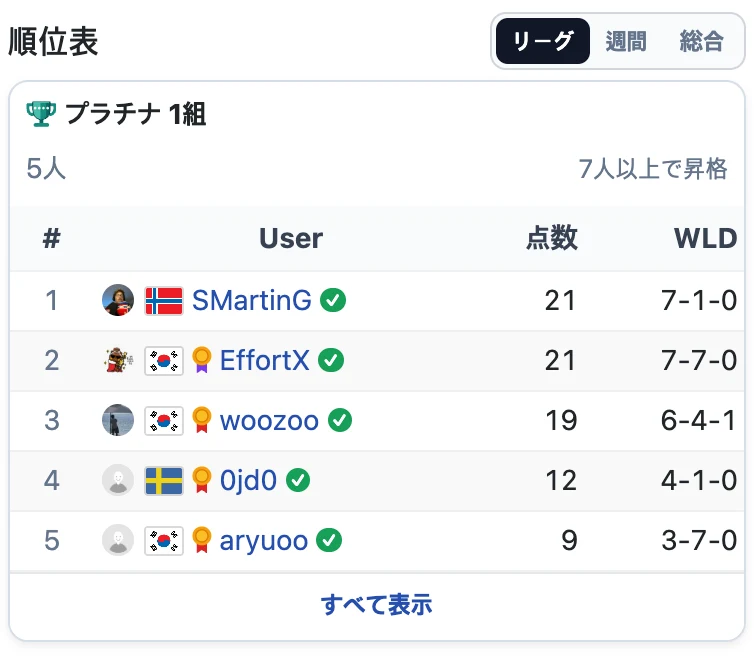Click EffortX's purple ribbon medal icon

pyautogui.click(x=201, y=360)
